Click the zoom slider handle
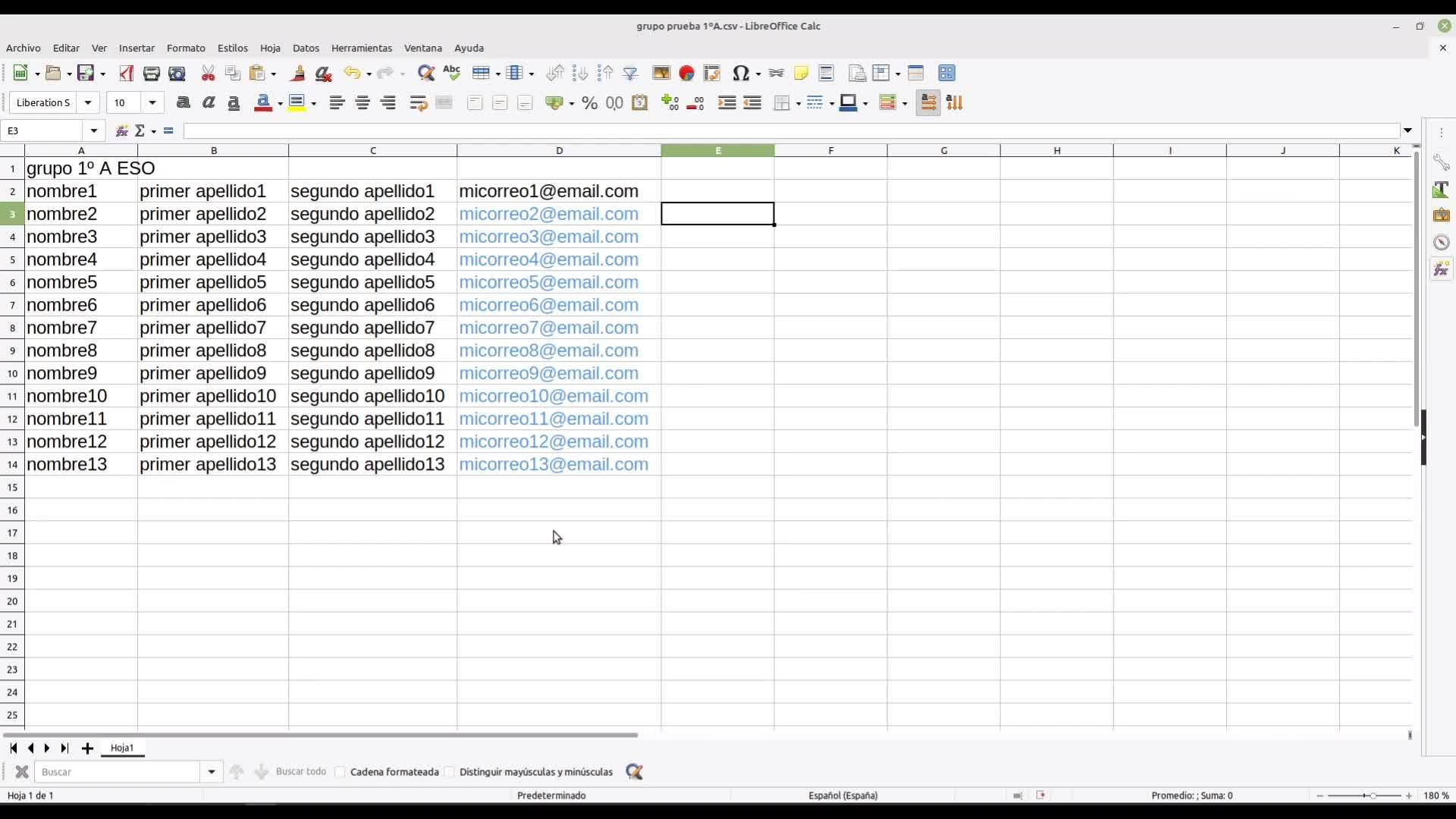The height and width of the screenshot is (819, 1456). (1372, 795)
